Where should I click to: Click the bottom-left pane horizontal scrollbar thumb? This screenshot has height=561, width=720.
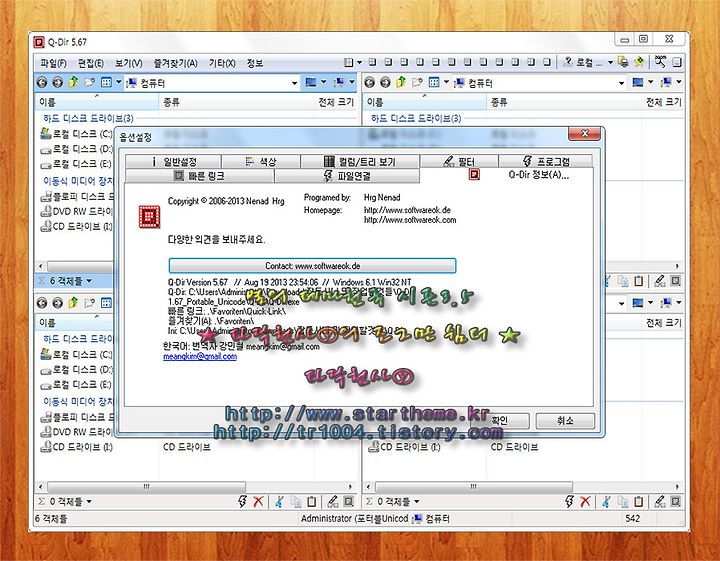point(146,487)
